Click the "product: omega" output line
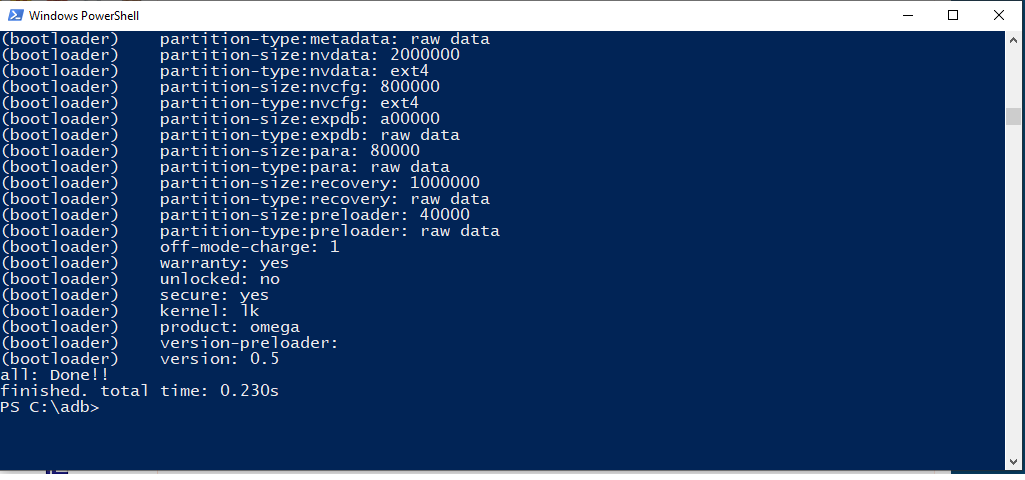This screenshot has width=1025, height=480. click(x=229, y=327)
